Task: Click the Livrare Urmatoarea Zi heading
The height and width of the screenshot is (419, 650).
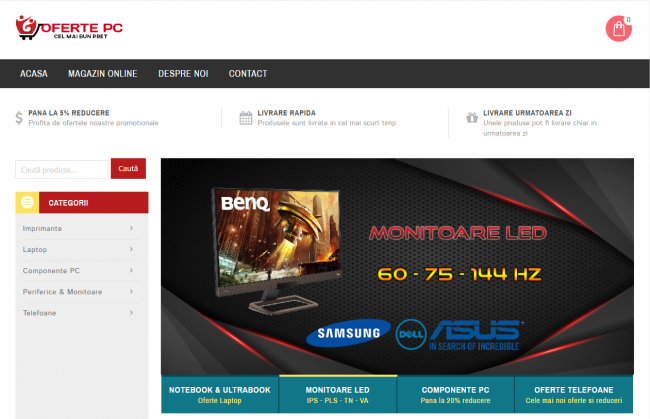Action: pos(527,113)
